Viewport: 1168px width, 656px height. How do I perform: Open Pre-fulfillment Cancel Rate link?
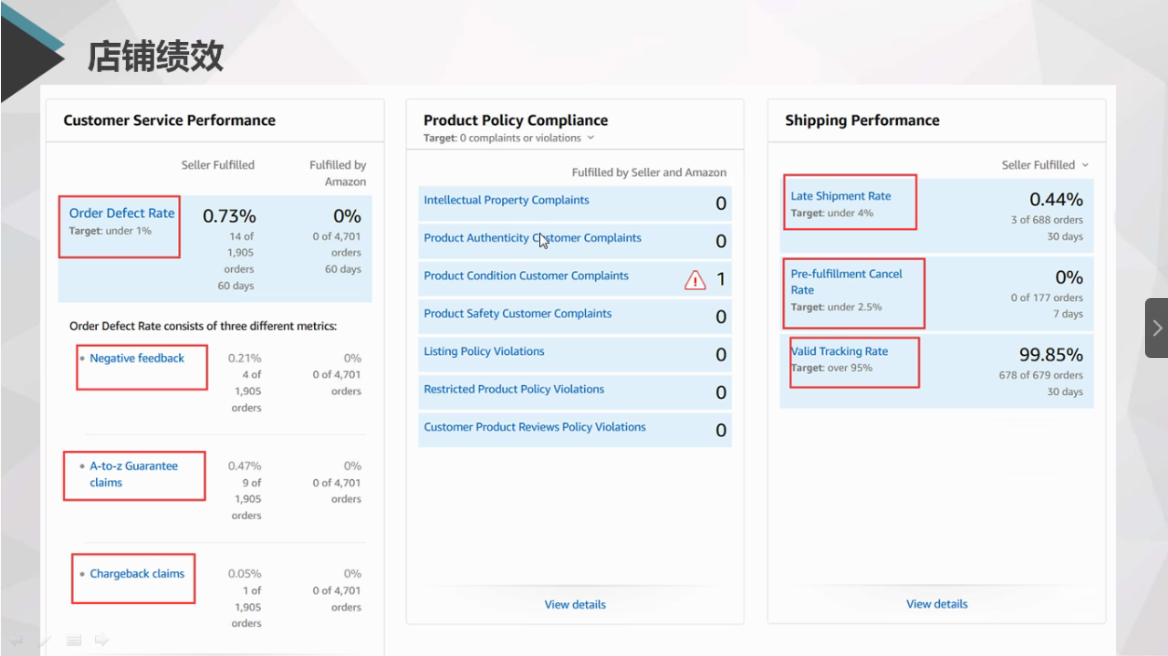[846, 281]
